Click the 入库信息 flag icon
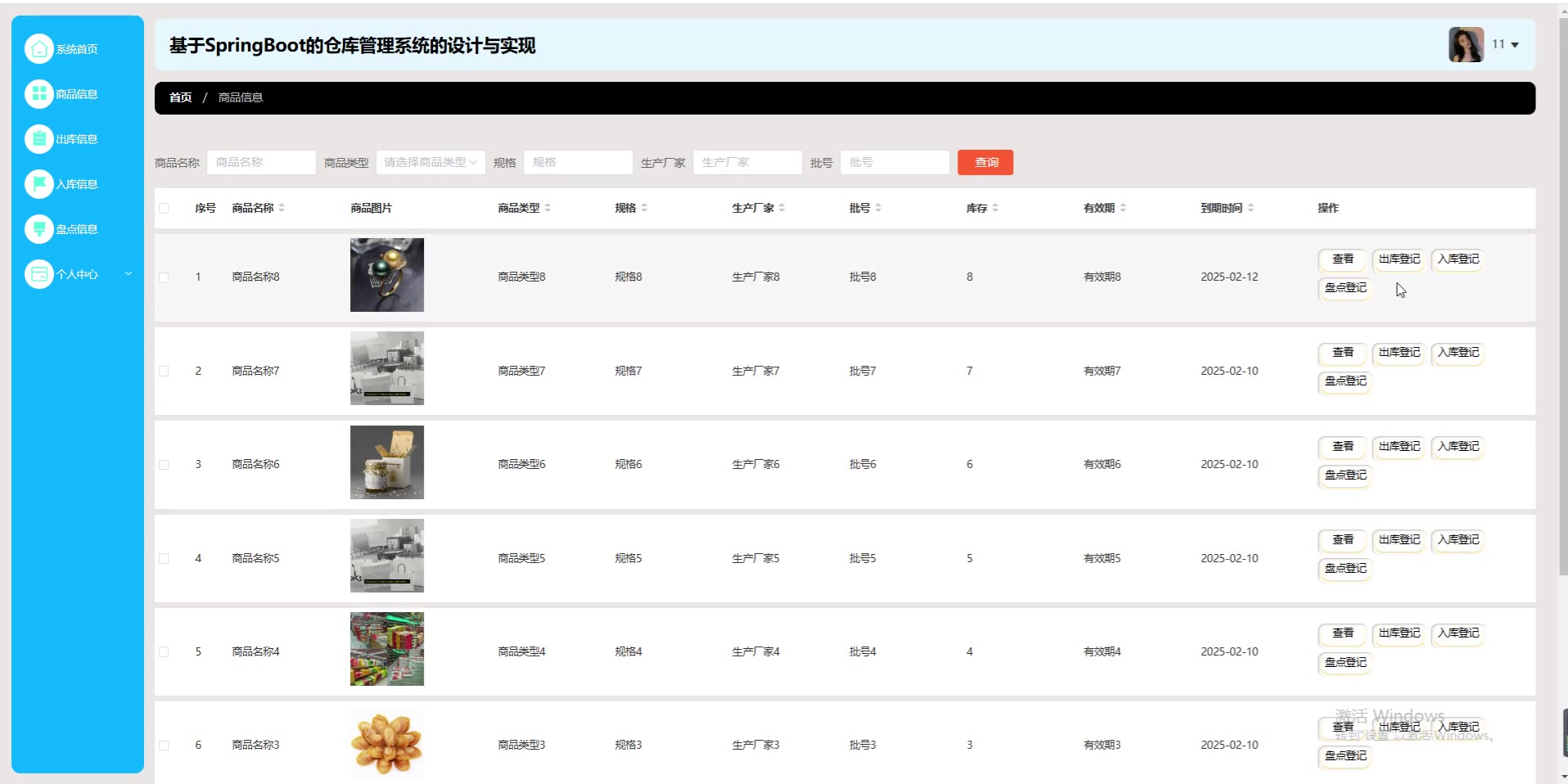 [38, 184]
